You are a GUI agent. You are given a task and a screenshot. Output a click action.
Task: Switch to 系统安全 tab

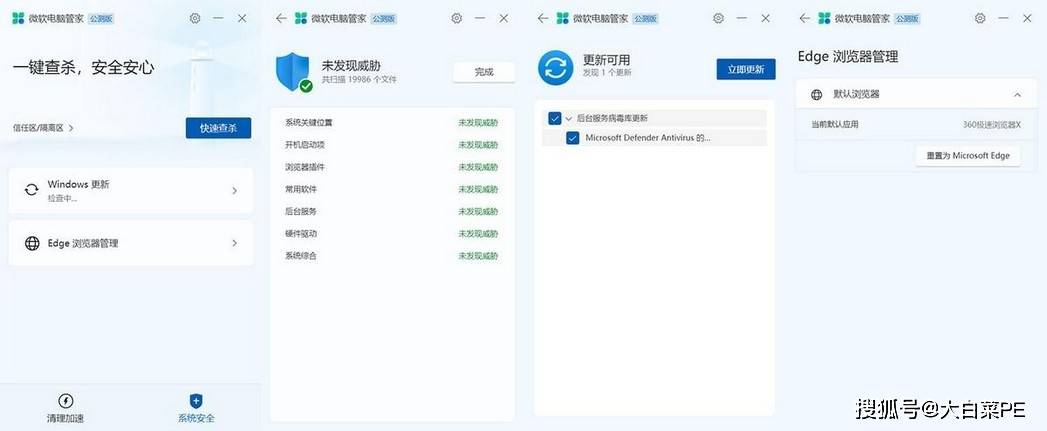pos(196,408)
